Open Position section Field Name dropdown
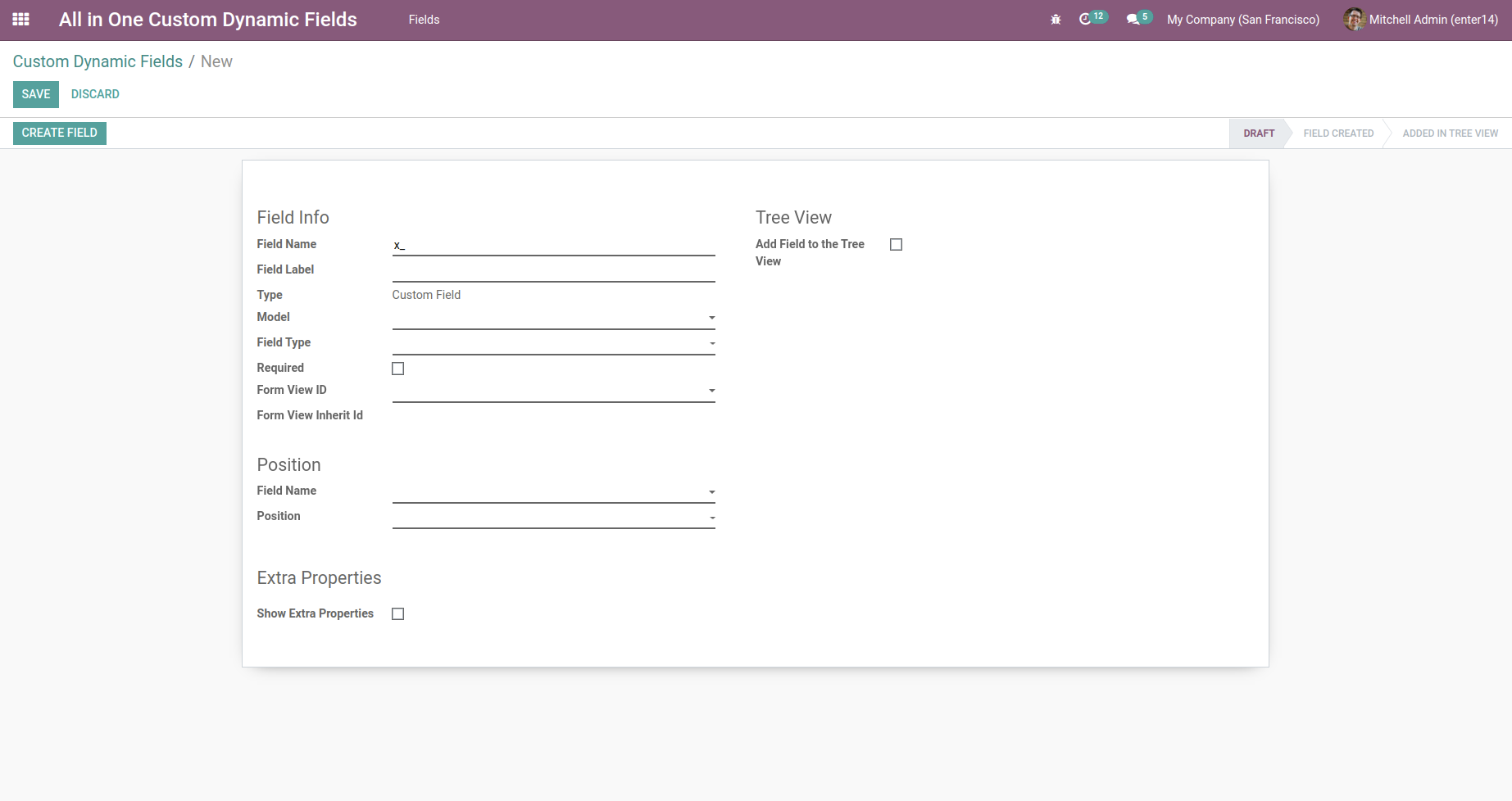Screen dimensions: 1512x801 (x=553, y=491)
